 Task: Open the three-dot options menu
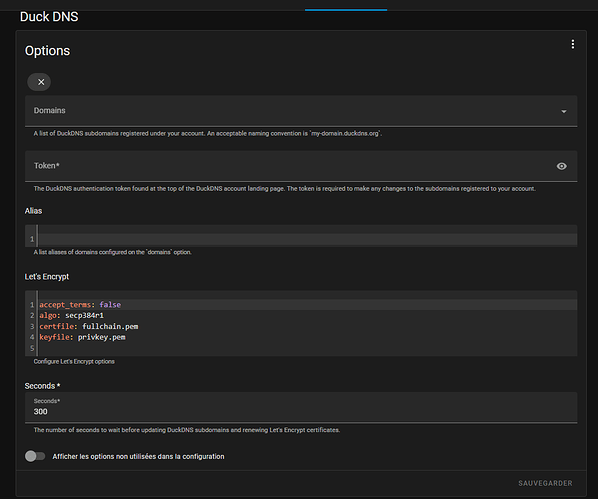tap(572, 44)
